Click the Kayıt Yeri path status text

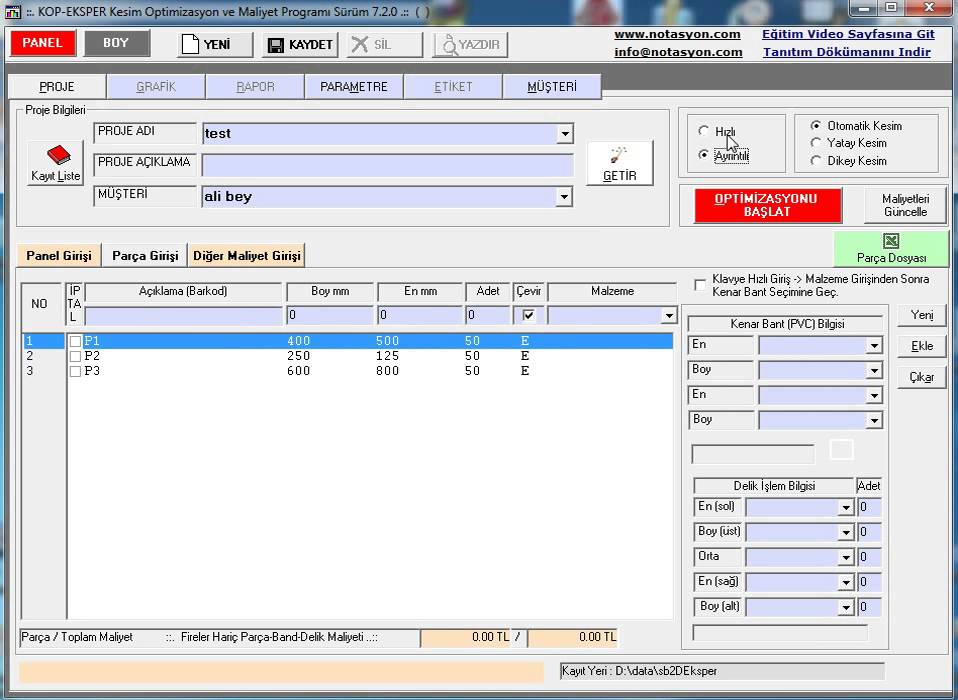point(640,671)
